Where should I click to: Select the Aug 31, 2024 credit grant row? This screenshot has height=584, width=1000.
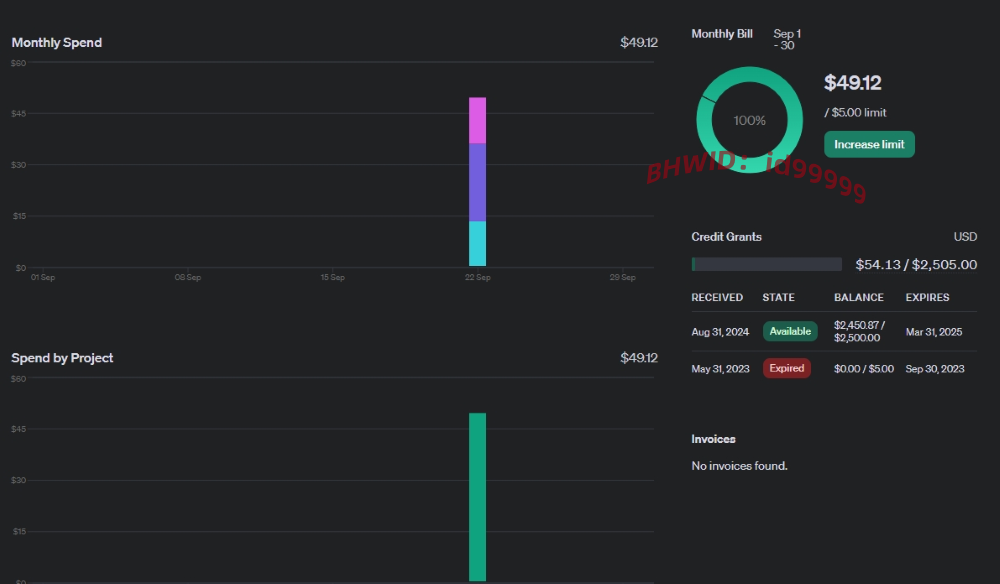834,332
